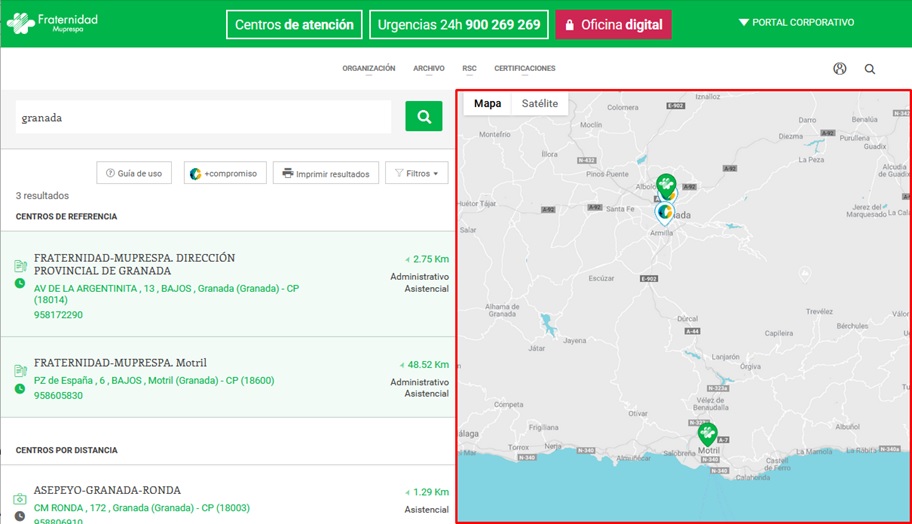912x524 pixels.
Task: Open Guía de uso
Action: (134, 173)
